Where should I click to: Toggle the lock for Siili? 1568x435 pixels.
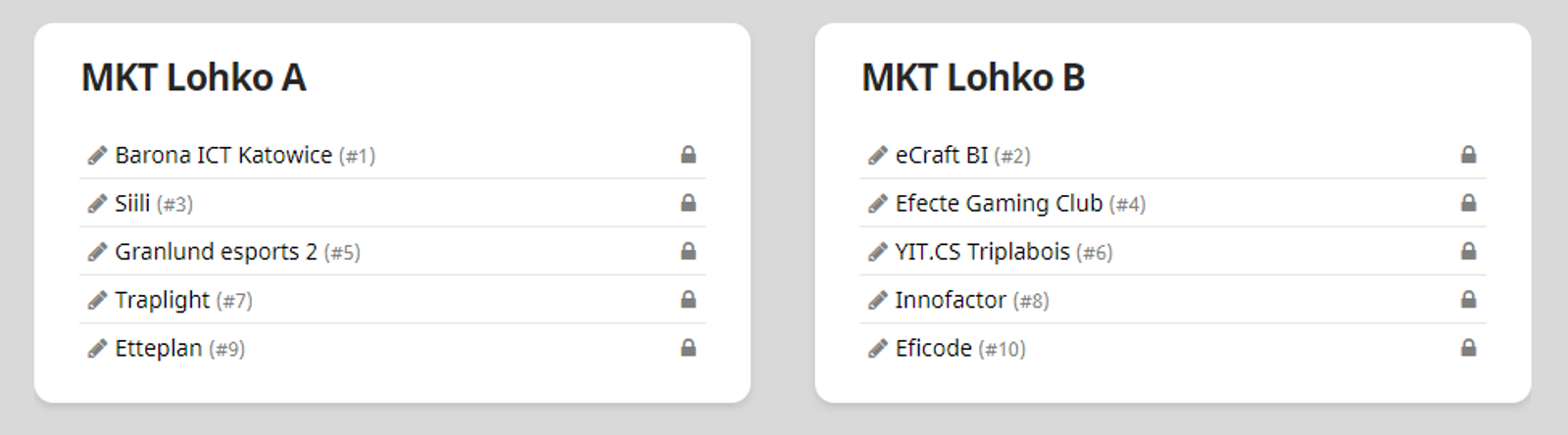pyautogui.click(x=688, y=203)
